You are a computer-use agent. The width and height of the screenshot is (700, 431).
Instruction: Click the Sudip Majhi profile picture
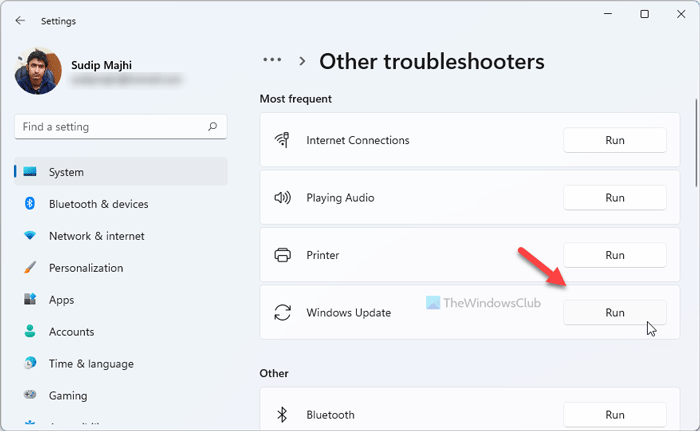[38, 73]
